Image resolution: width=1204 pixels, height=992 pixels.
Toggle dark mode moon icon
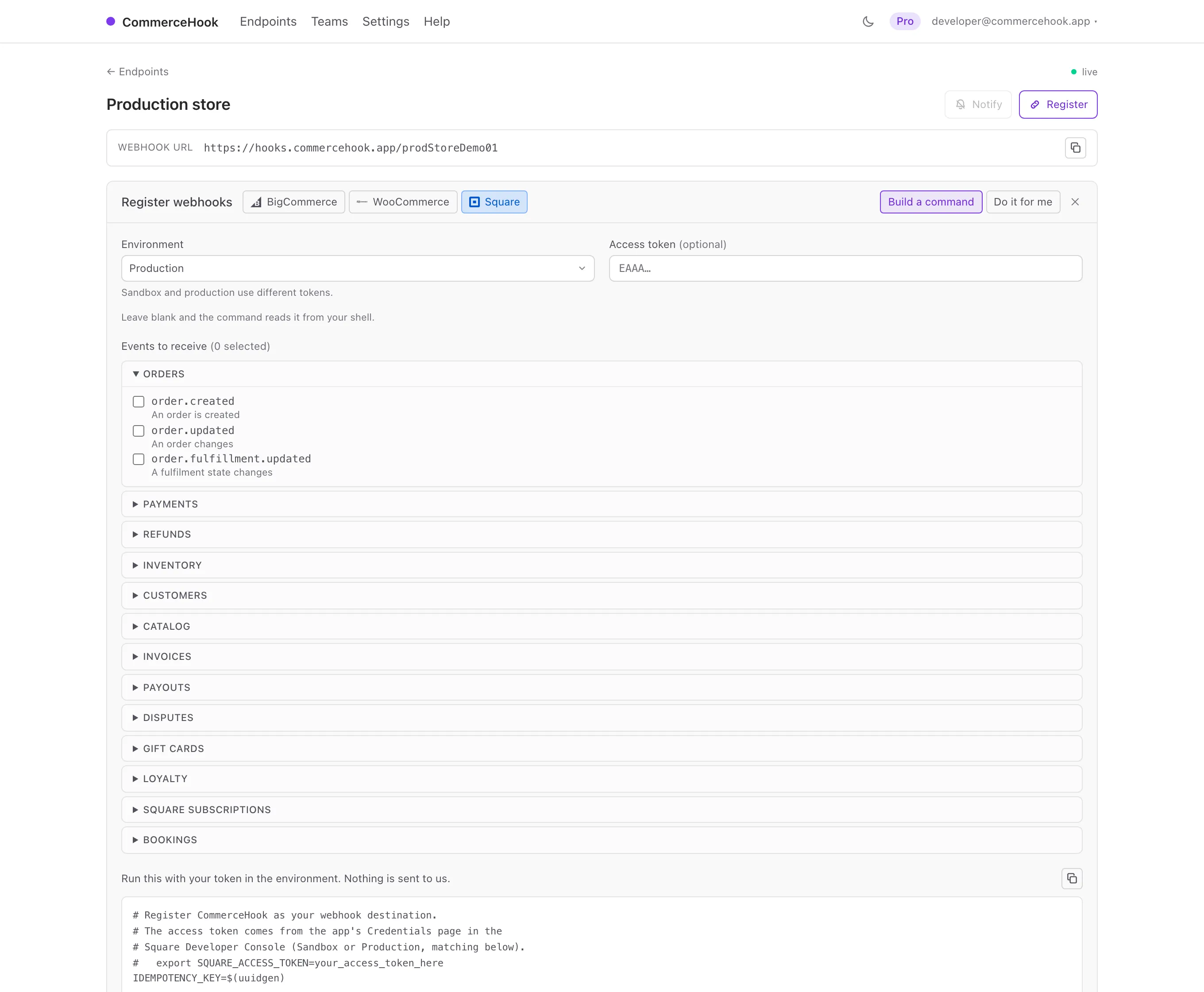(x=868, y=22)
